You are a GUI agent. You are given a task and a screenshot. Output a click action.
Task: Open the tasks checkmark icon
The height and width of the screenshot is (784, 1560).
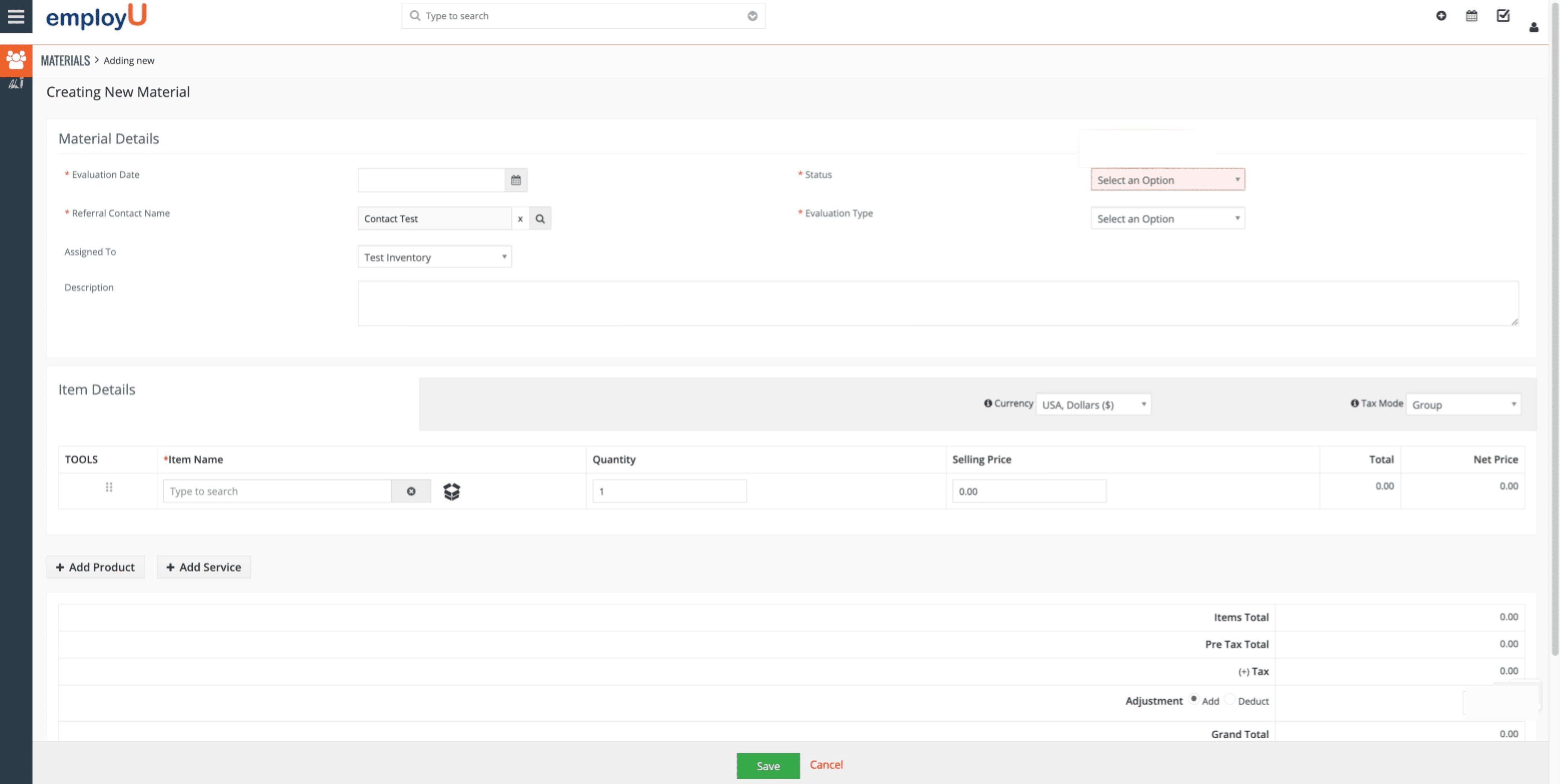coord(1502,16)
